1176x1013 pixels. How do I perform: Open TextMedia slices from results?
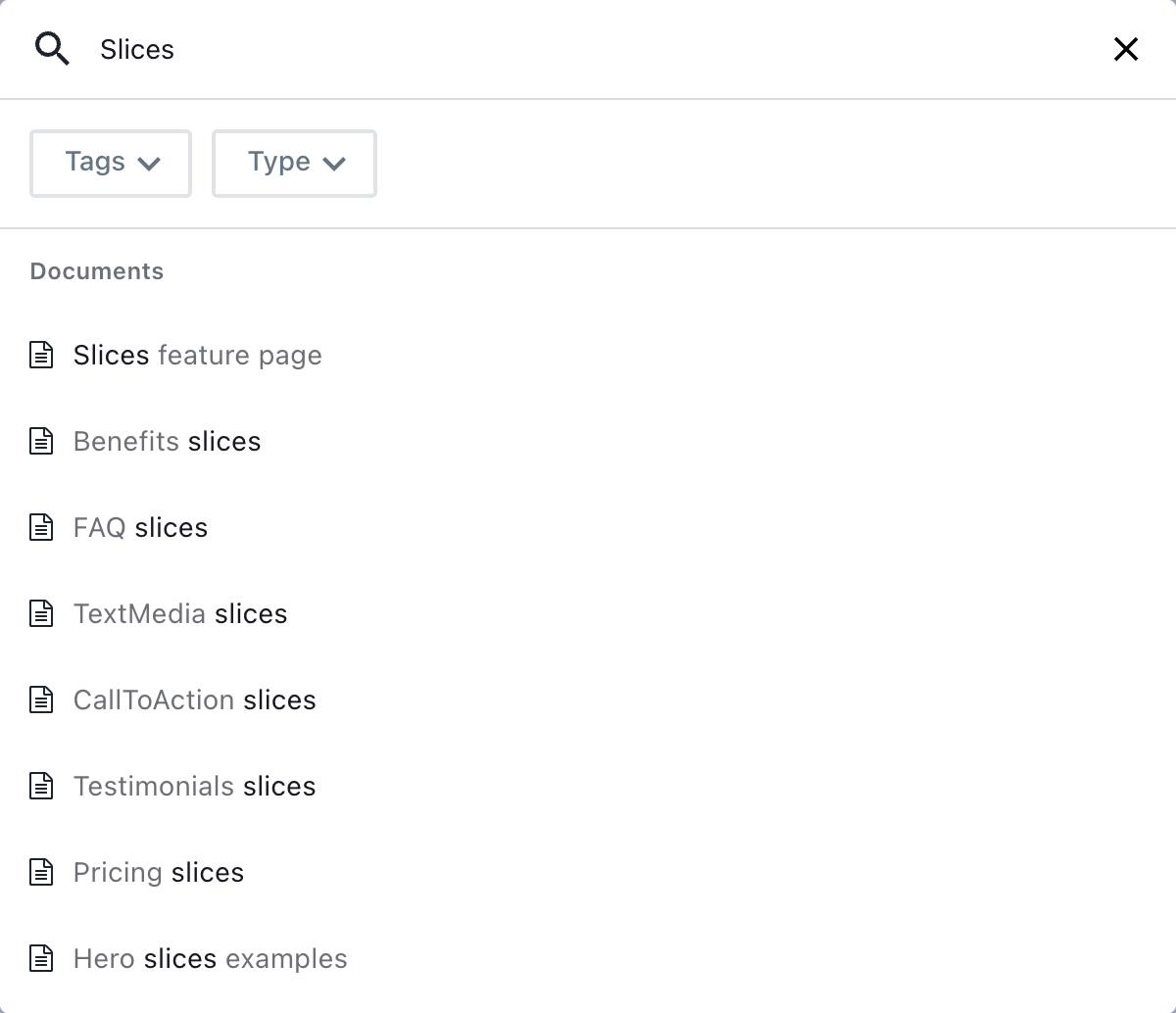180,613
